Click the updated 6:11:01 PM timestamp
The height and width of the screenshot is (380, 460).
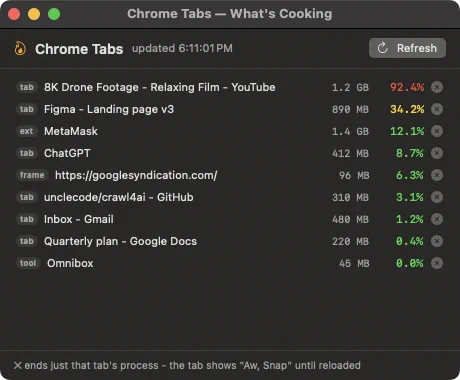[182, 48]
